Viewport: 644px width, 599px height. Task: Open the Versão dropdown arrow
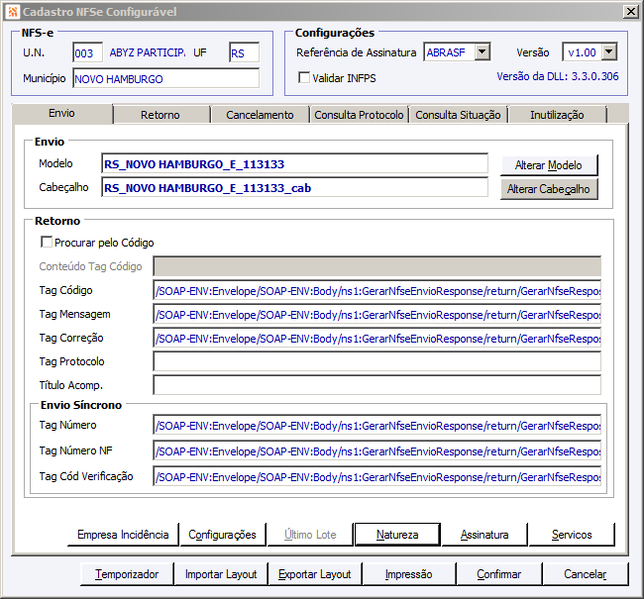tap(609, 52)
